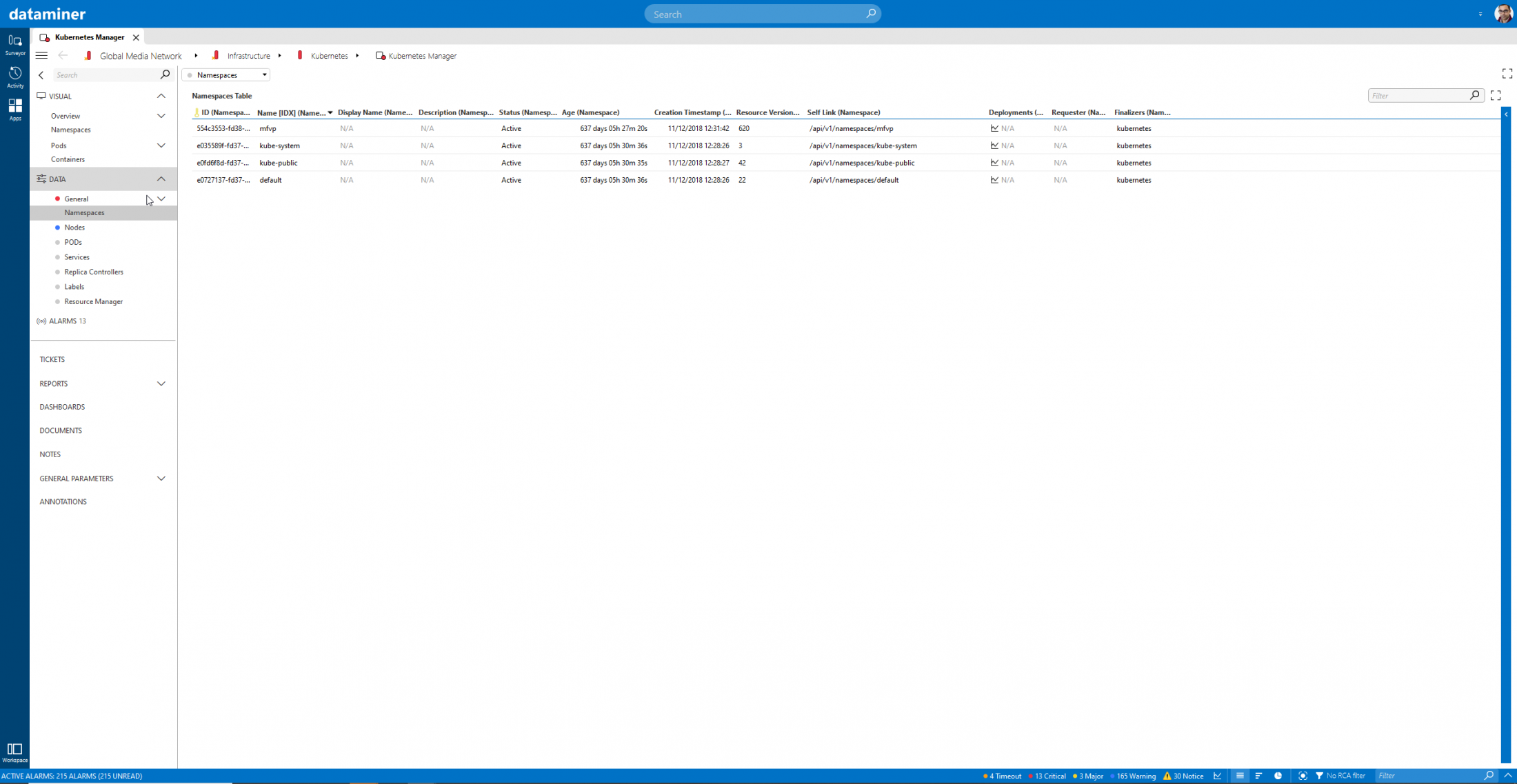
Task: Click the hamburger menu icon
Action: pos(41,56)
